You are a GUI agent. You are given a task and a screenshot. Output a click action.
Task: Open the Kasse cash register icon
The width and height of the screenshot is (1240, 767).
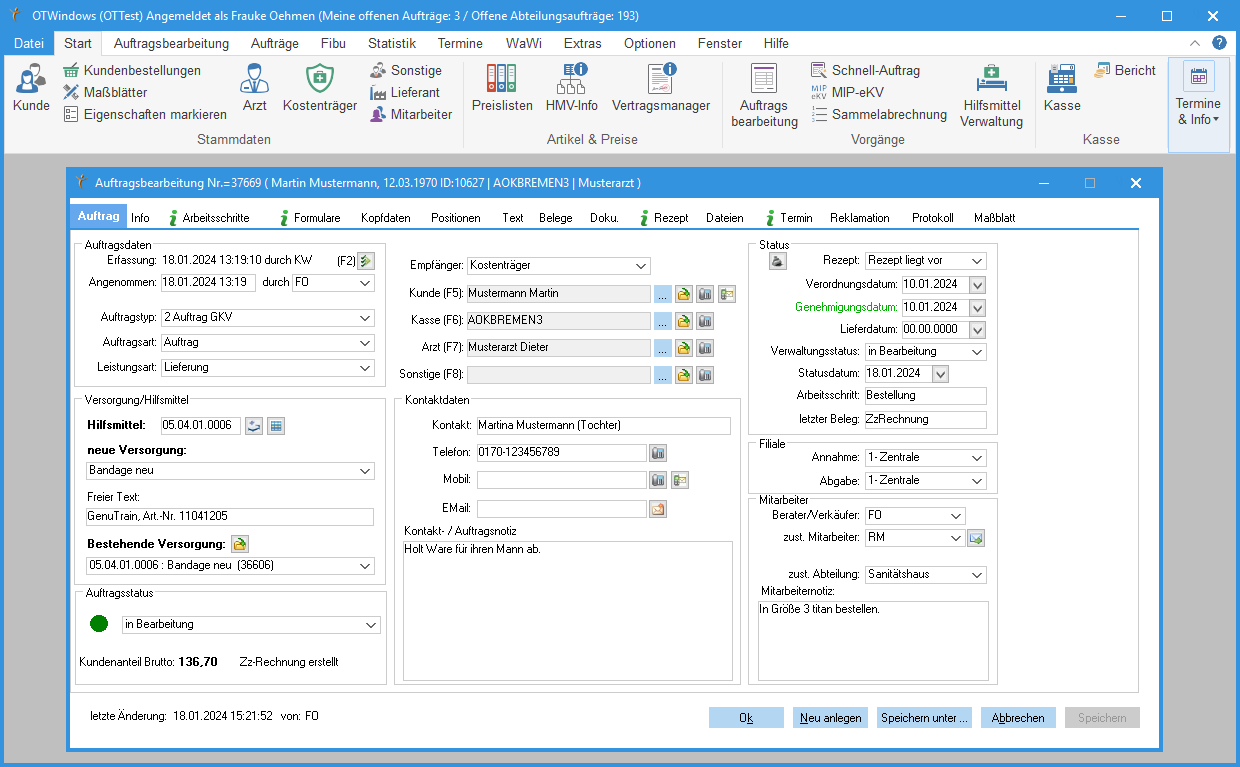pyautogui.click(x=1061, y=80)
